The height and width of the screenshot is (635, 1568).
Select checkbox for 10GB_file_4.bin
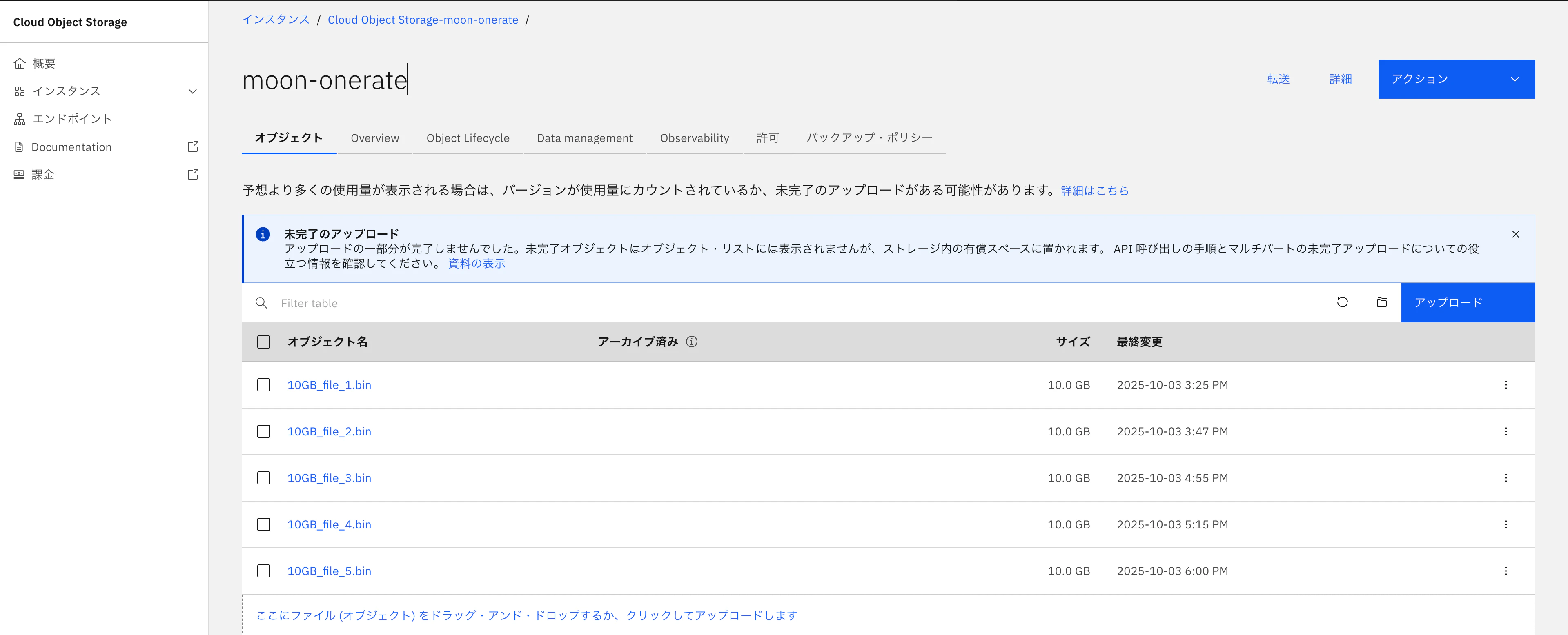click(263, 524)
